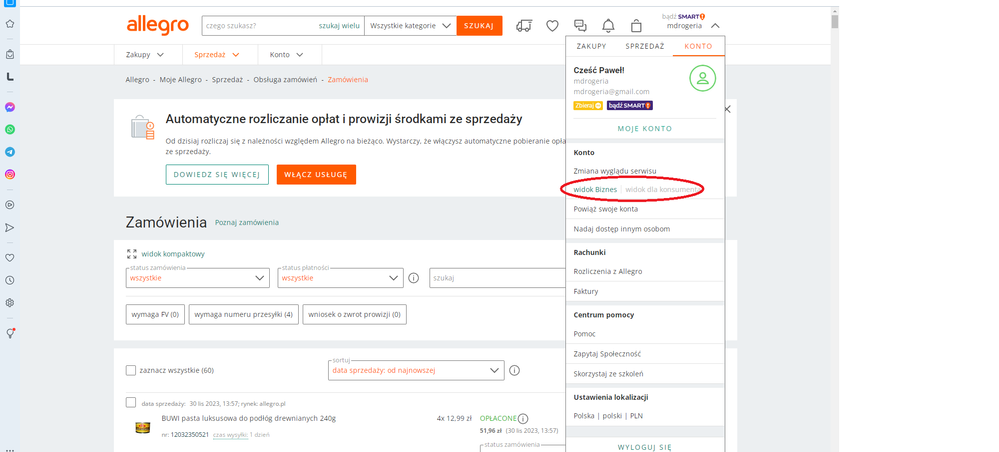This screenshot has height=452, width=999.
Task: Open the 'status płatności' dropdown
Action: pyautogui.click(x=339, y=278)
